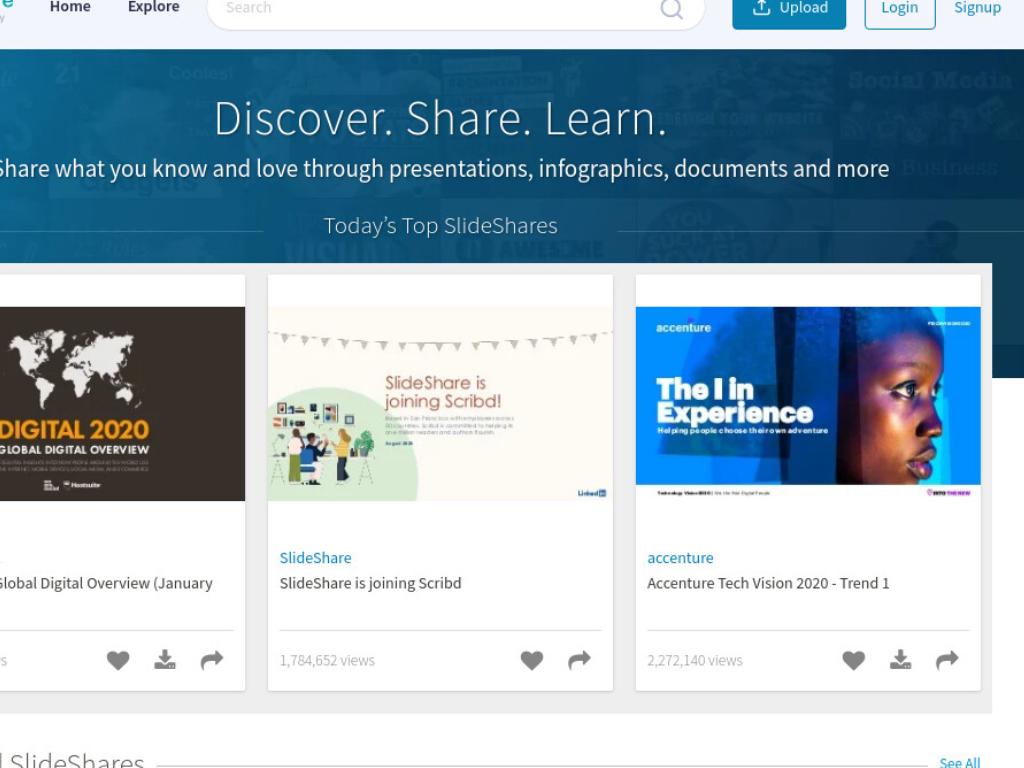This screenshot has width=1024, height=768.
Task: Open the Explore menu item
Action: pyautogui.click(x=153, y=7)
